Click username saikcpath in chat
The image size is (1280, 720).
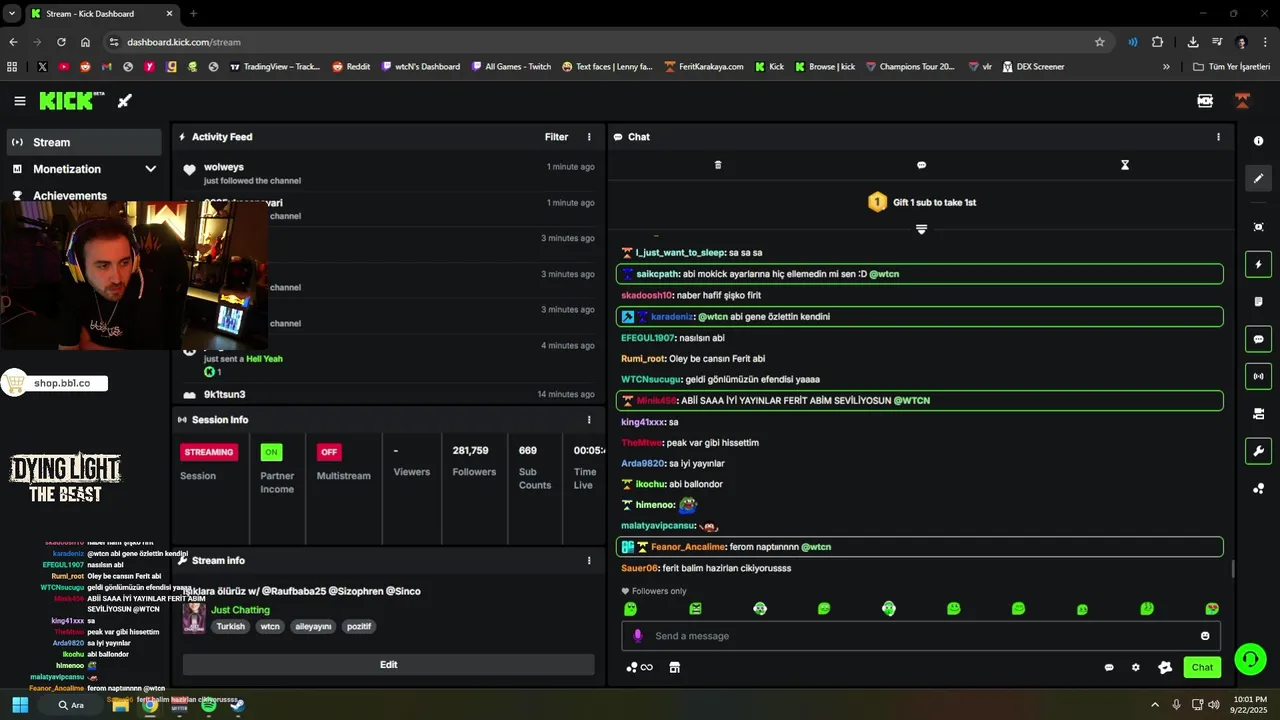(657, 274)
